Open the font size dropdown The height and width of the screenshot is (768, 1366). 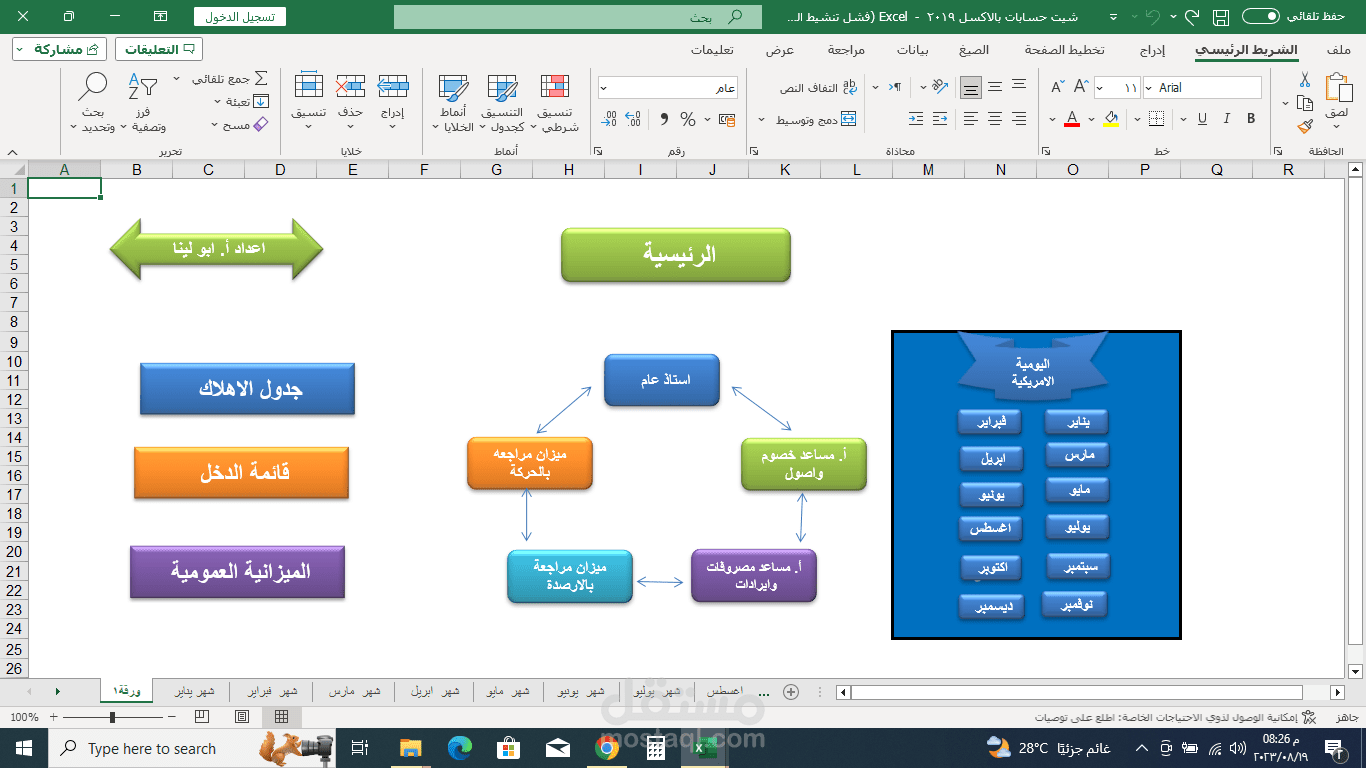1100,88
